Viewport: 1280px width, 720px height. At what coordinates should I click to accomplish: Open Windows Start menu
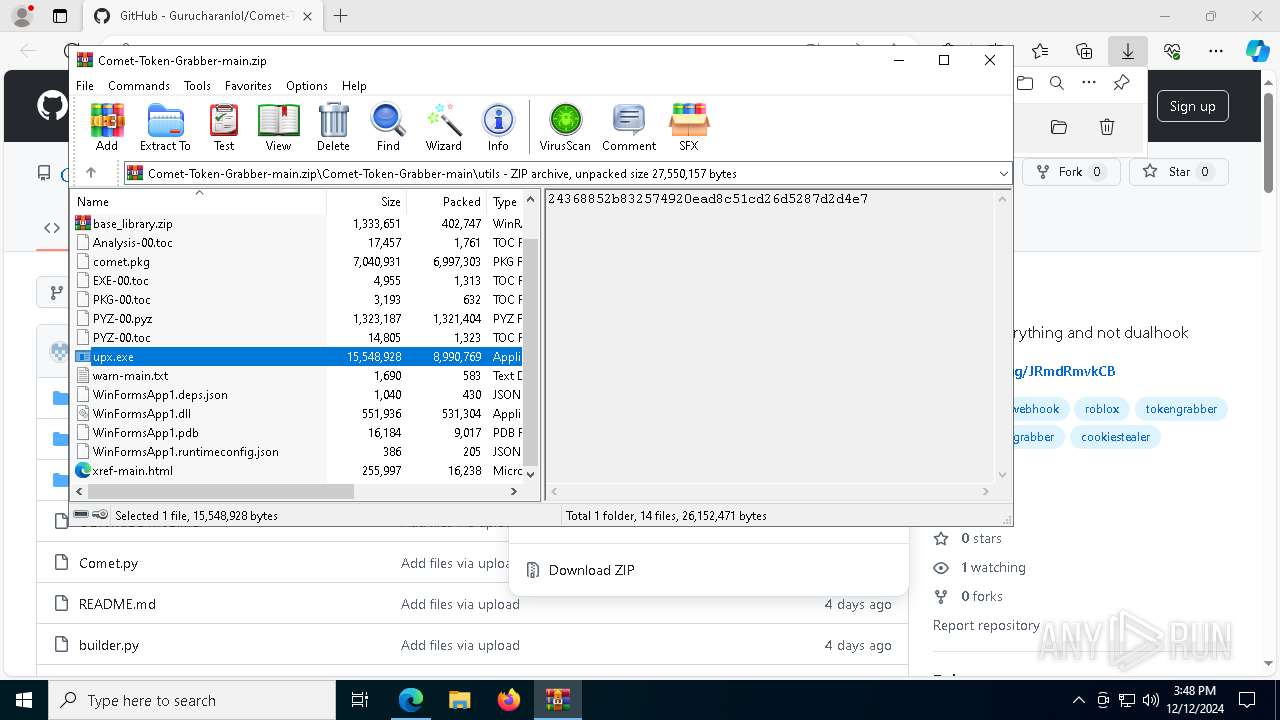pos(24,700)
